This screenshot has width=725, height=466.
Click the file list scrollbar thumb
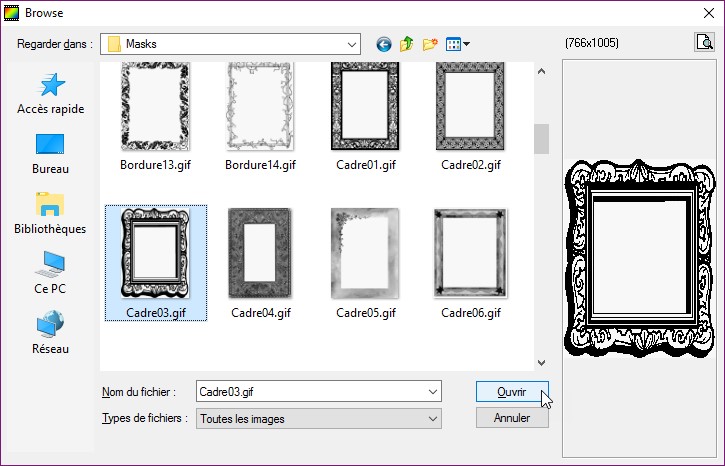pyautogui.click(x=541, y=139)
